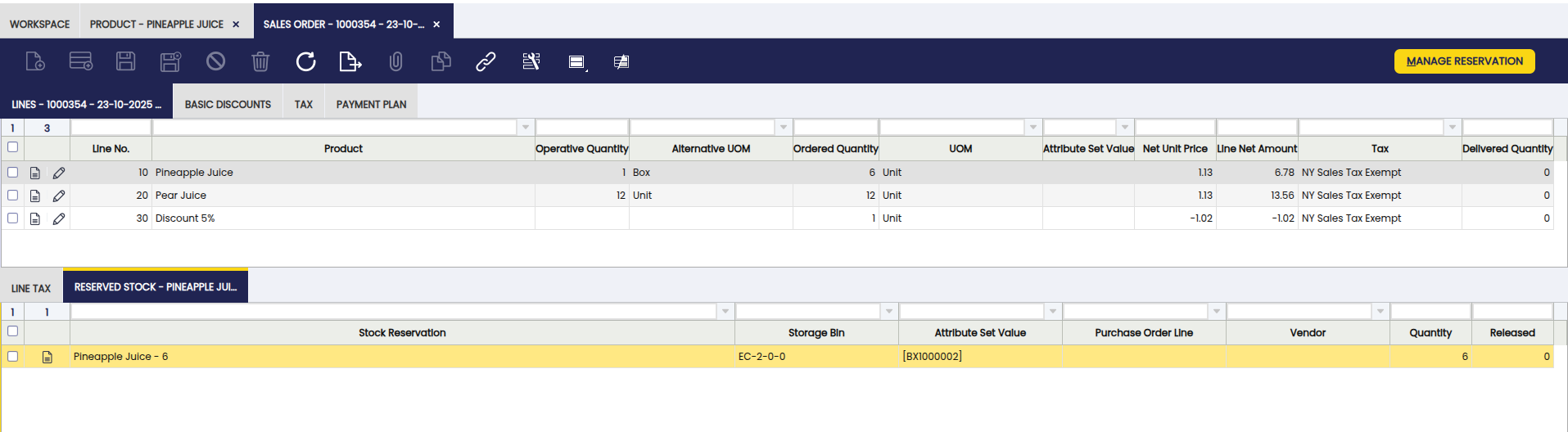This screenshot has width=1568, height=432.
Task: Click the Line No. filter input field
Action: (111, 128)
